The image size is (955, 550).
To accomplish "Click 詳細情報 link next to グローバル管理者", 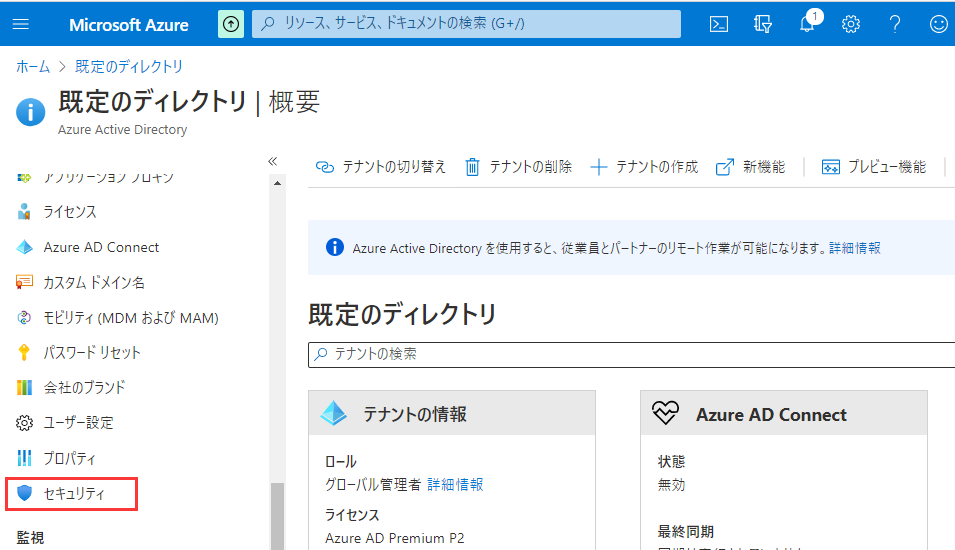I will tap(455, 484).
